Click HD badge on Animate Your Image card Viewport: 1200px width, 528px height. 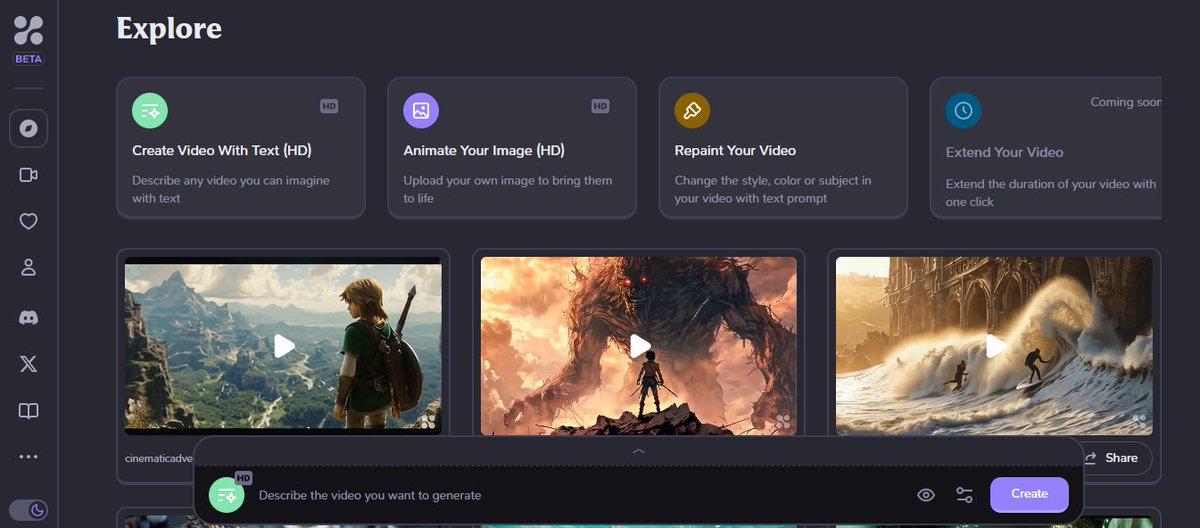(600, 105)
